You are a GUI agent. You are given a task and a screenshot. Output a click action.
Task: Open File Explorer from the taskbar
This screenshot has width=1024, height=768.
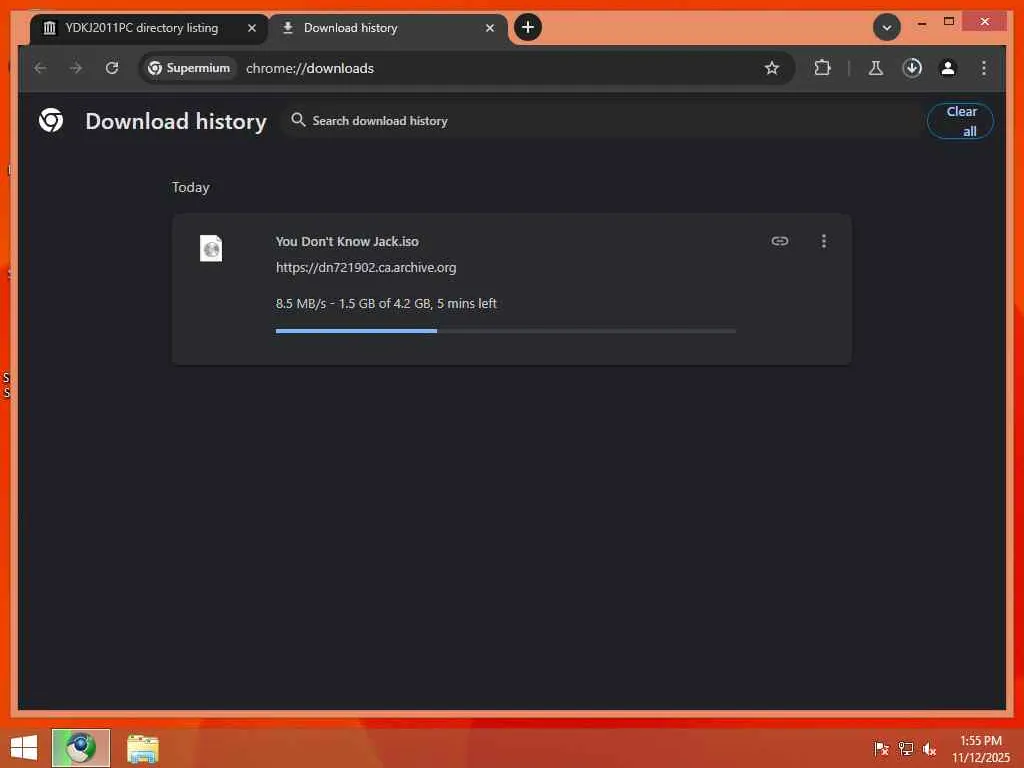pyautogui.click(x=142, y=748)
